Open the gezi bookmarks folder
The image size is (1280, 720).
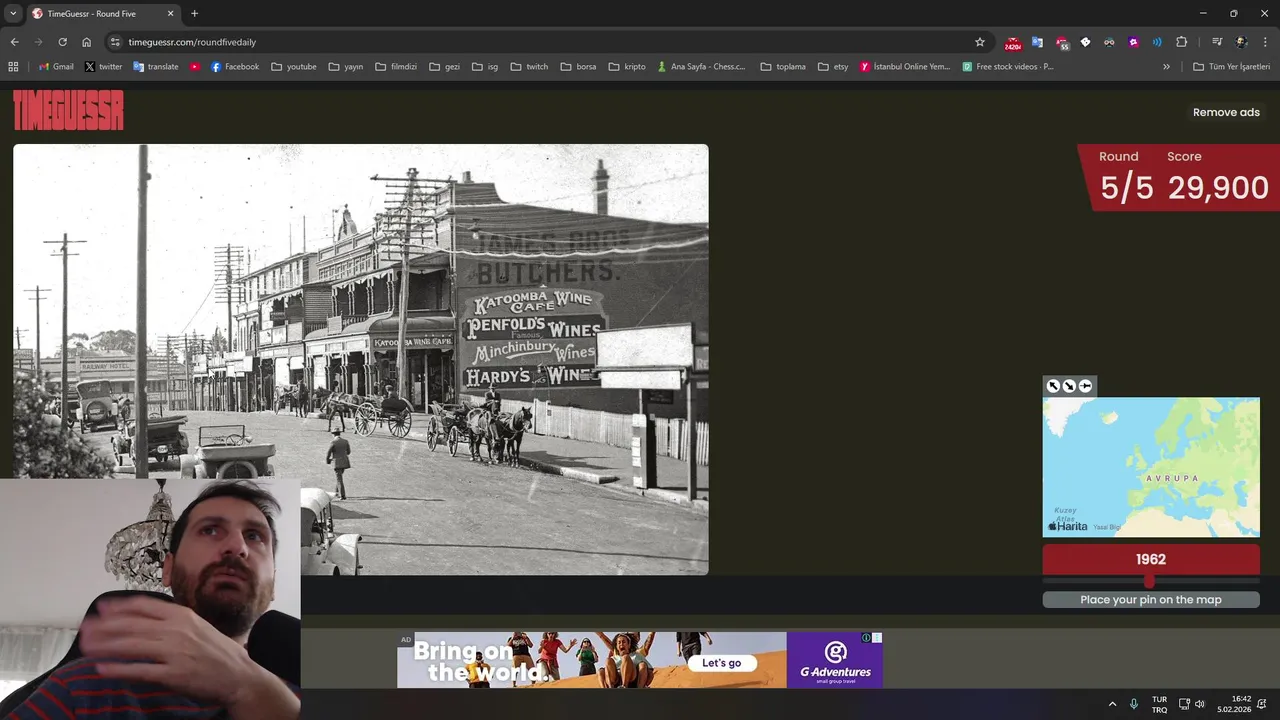(x=445, y=67)
